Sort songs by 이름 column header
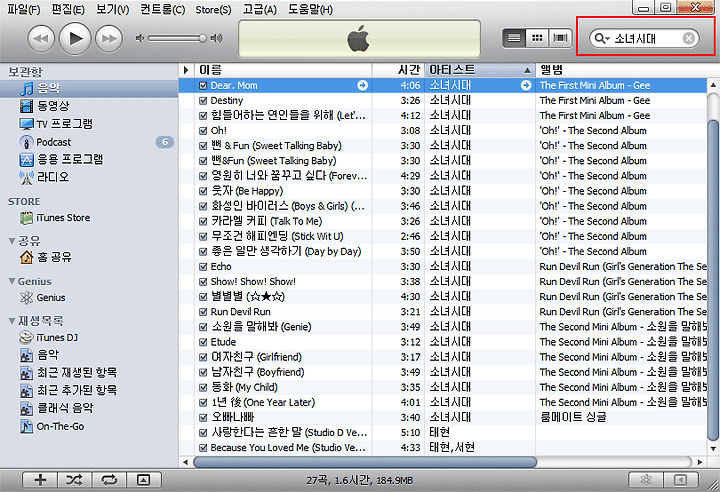Screen dimensions: 720x492 click(x=283, y=70)
